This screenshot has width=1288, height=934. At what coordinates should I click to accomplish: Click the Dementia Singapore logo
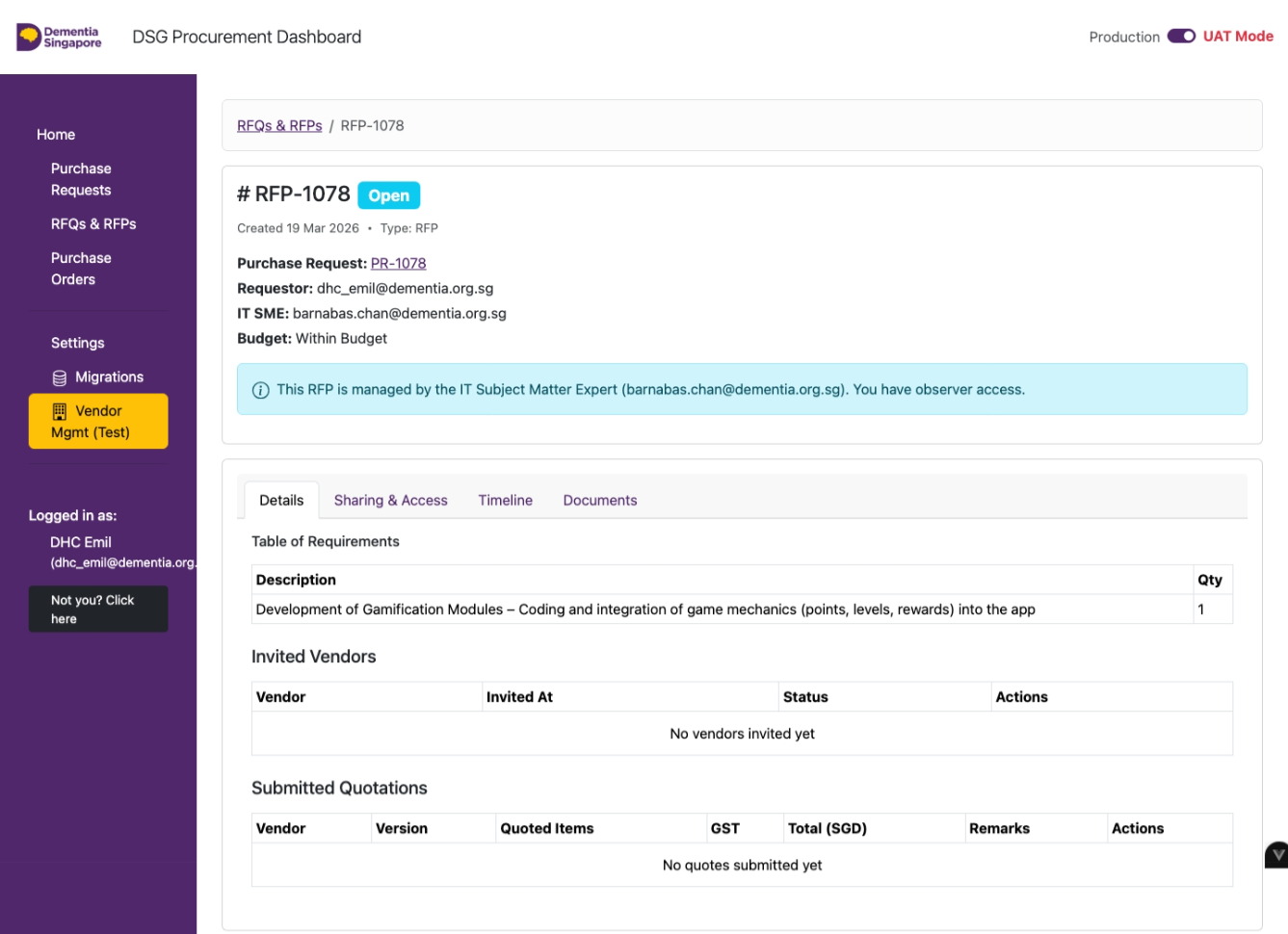tap(60, 38)
